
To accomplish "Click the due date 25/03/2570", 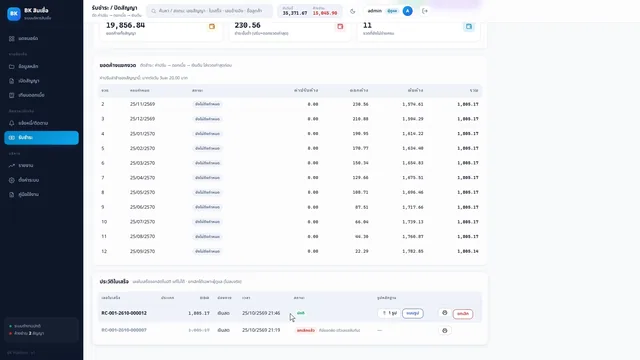I will (142, 163).
